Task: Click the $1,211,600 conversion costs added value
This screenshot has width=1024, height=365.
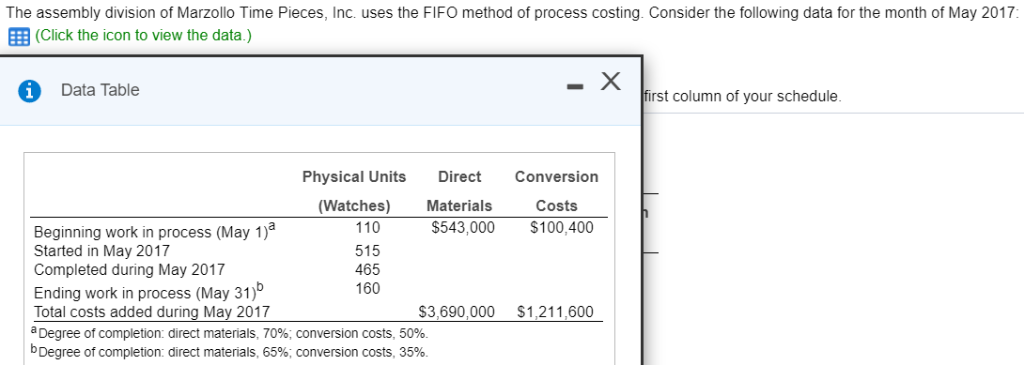Action: (x=555, y=312)
